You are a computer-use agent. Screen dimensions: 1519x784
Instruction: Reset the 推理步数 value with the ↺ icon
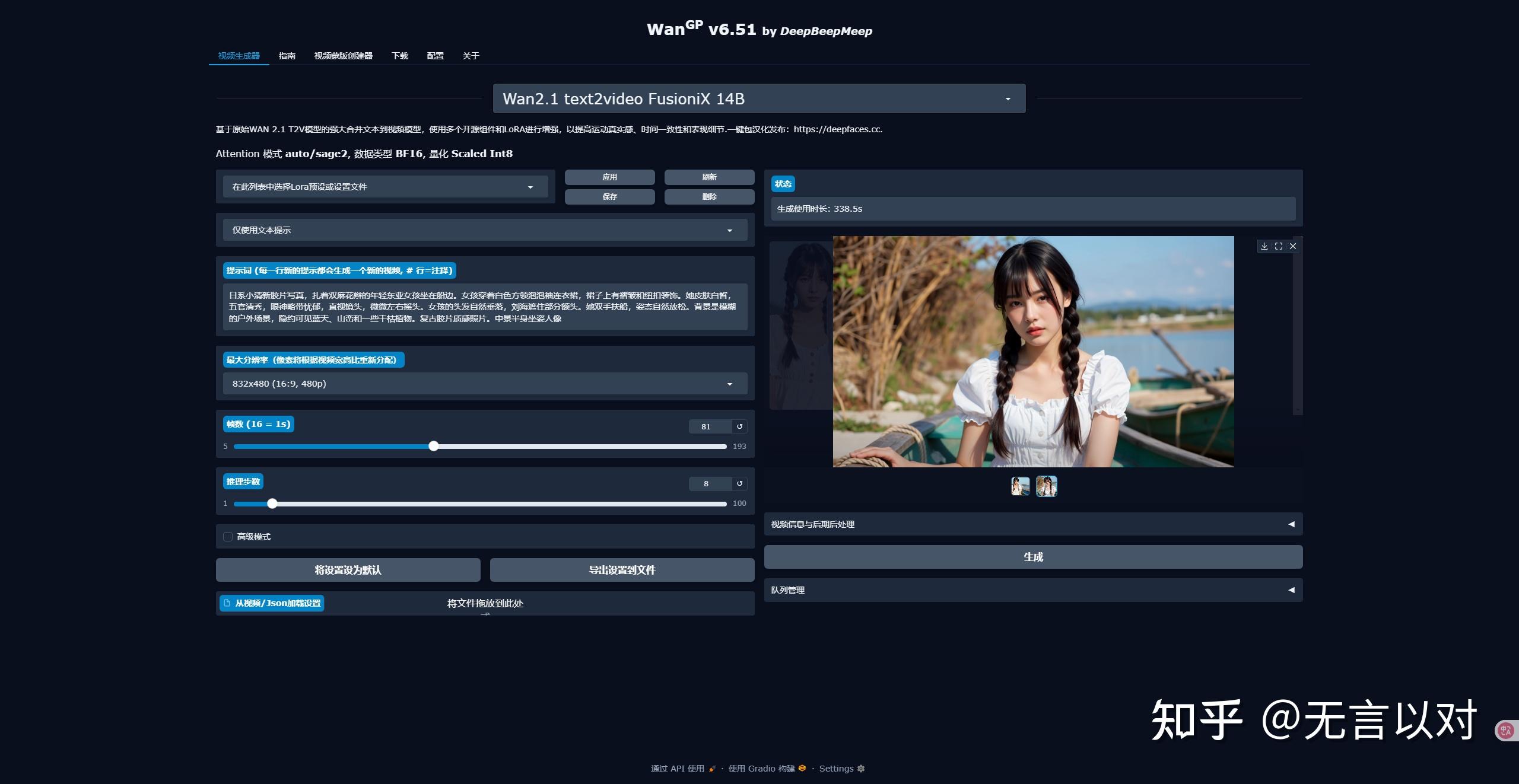point(740,483)
